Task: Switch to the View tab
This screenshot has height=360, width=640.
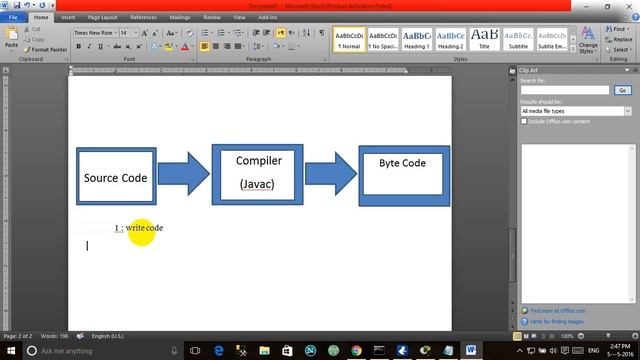Action: [239, 18]
